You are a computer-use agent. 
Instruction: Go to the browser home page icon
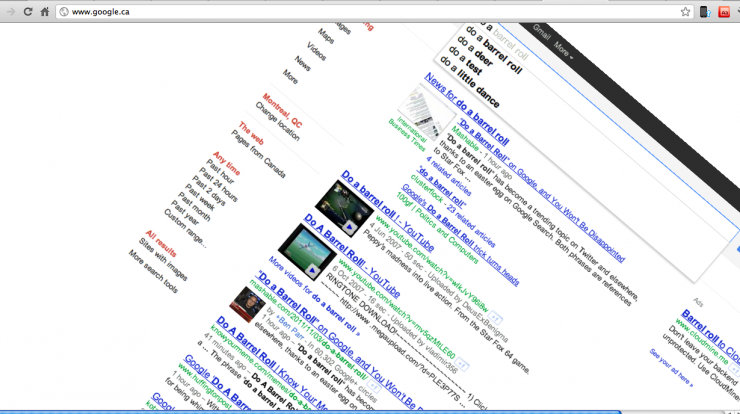pyautogui.click(x=44, y=12)
